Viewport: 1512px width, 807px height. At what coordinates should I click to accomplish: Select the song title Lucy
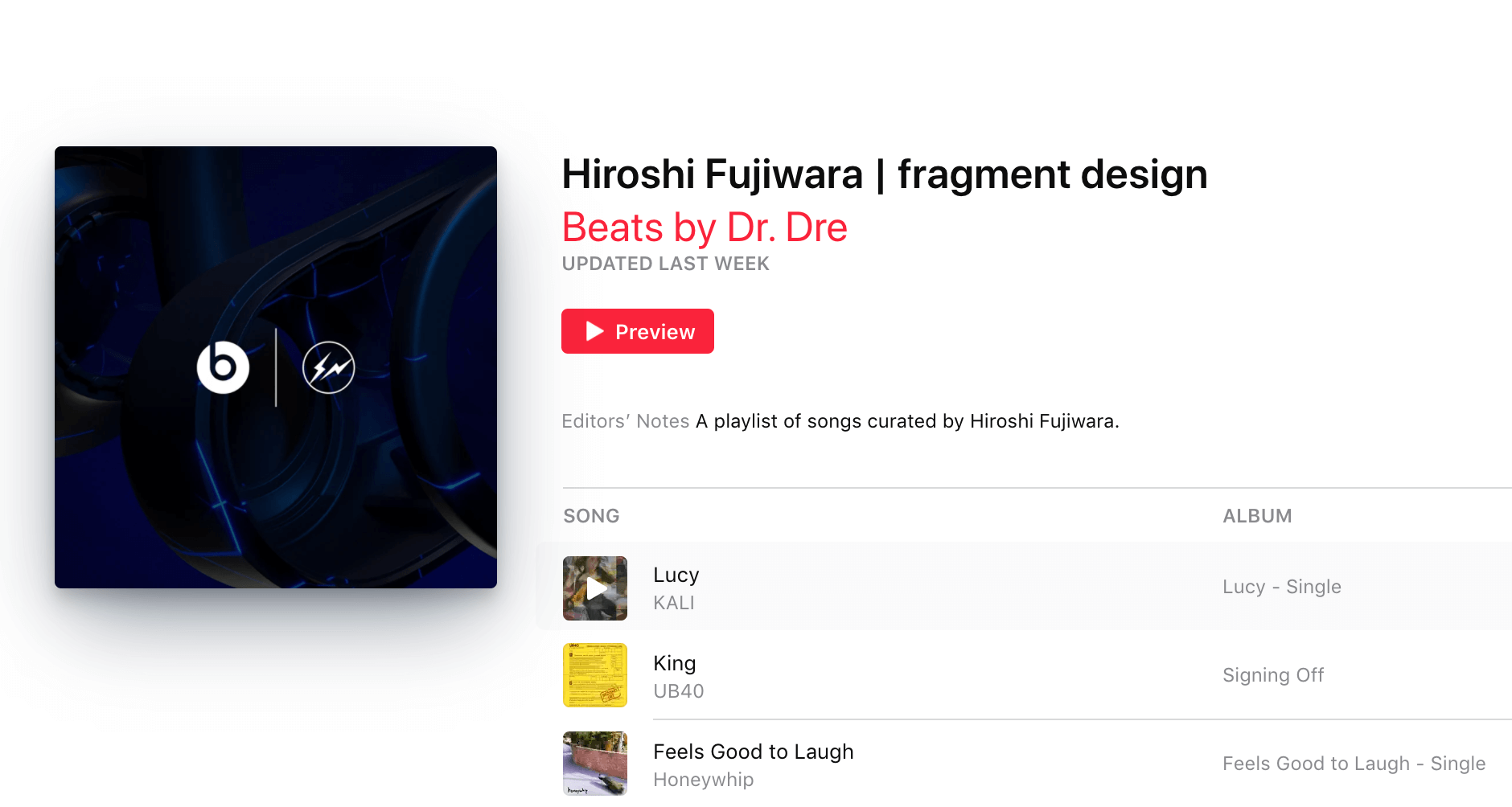point(676,575)
